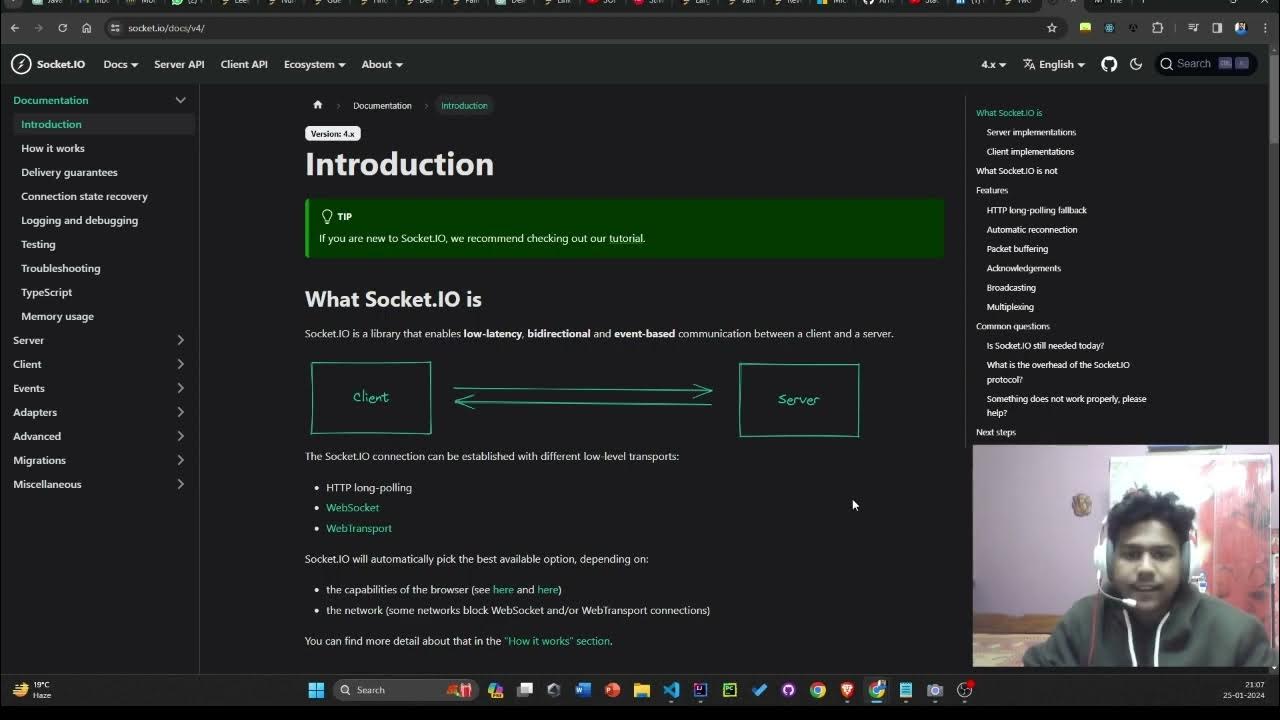Image resolution: width=1280 pixels, height=720 pixels.
Task: Open the camera app in the taskbar
Action: pyautogui.click(x=935, y=690)
